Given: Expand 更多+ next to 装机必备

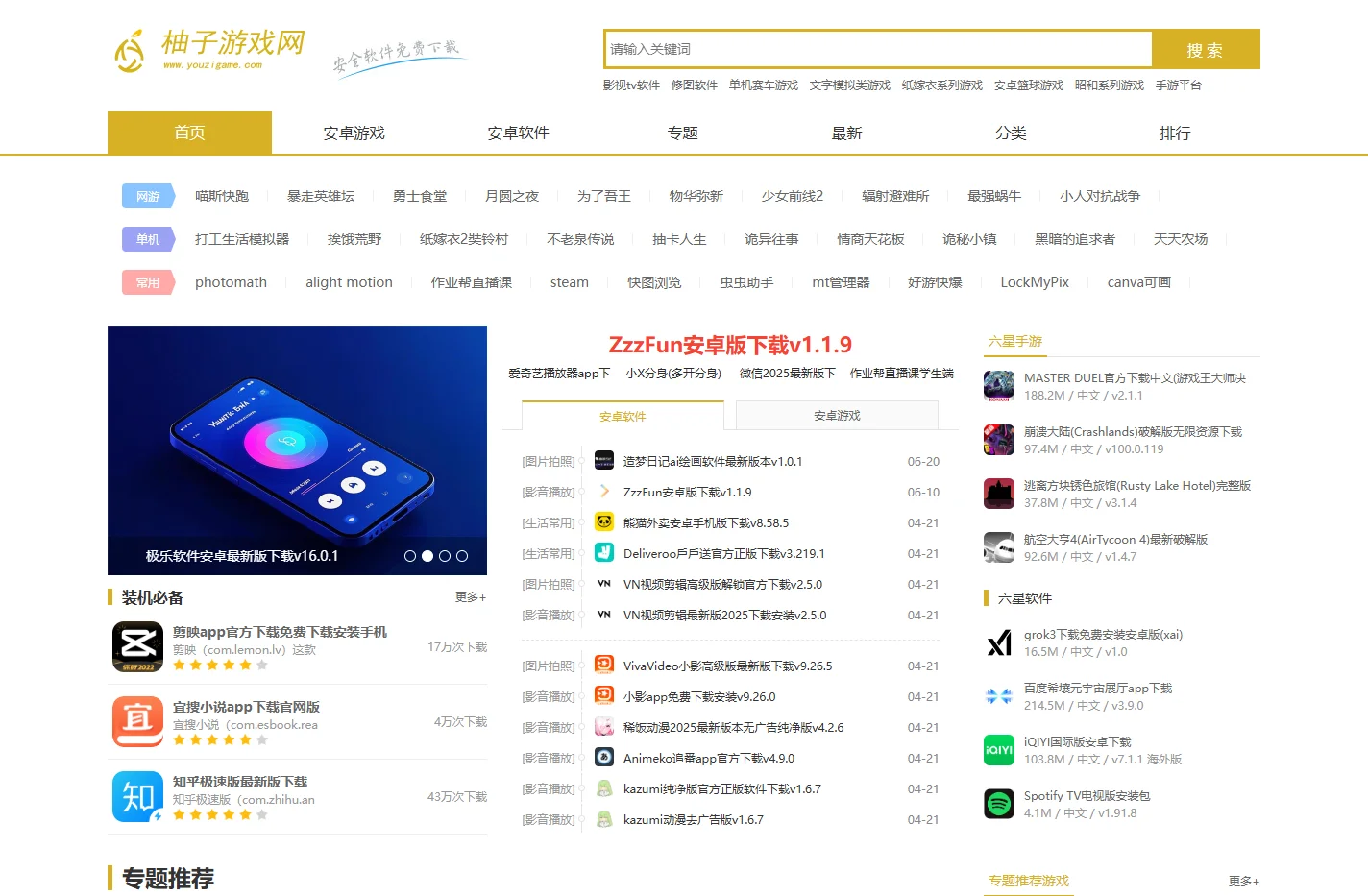Looking at the screenshot, I should pos(471,597).
